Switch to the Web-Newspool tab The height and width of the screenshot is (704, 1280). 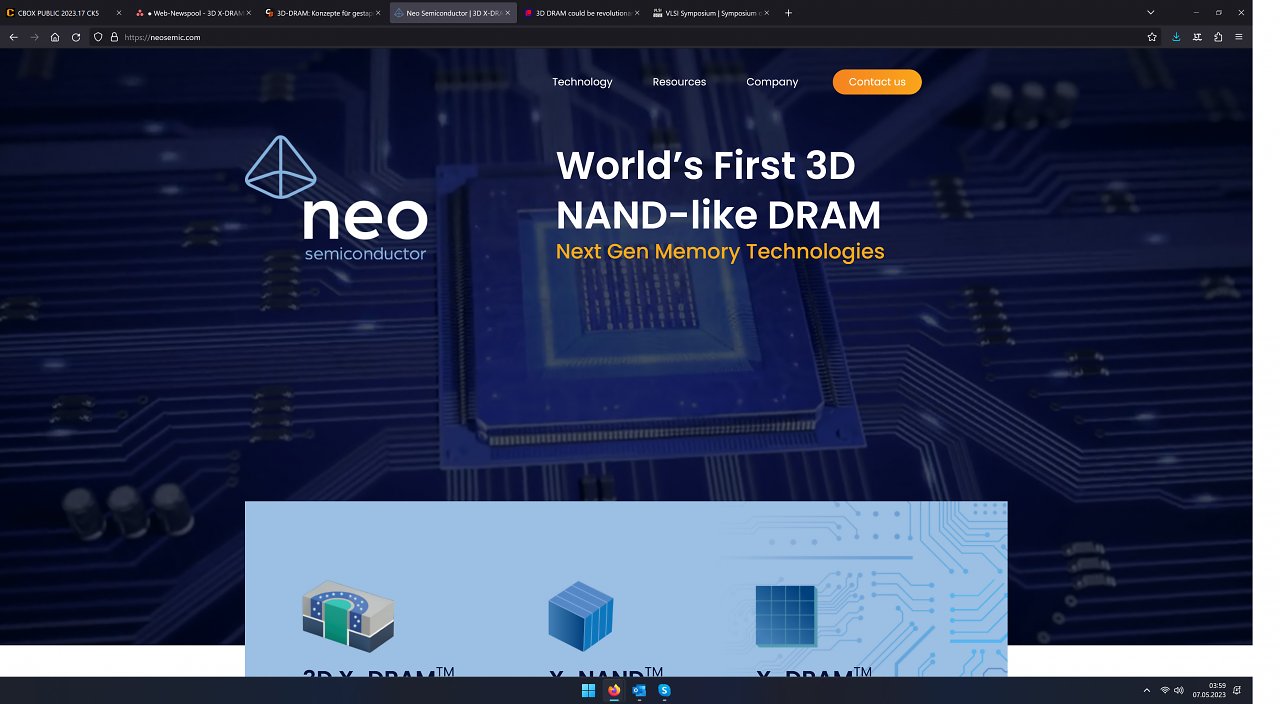(x=193, y=13)
